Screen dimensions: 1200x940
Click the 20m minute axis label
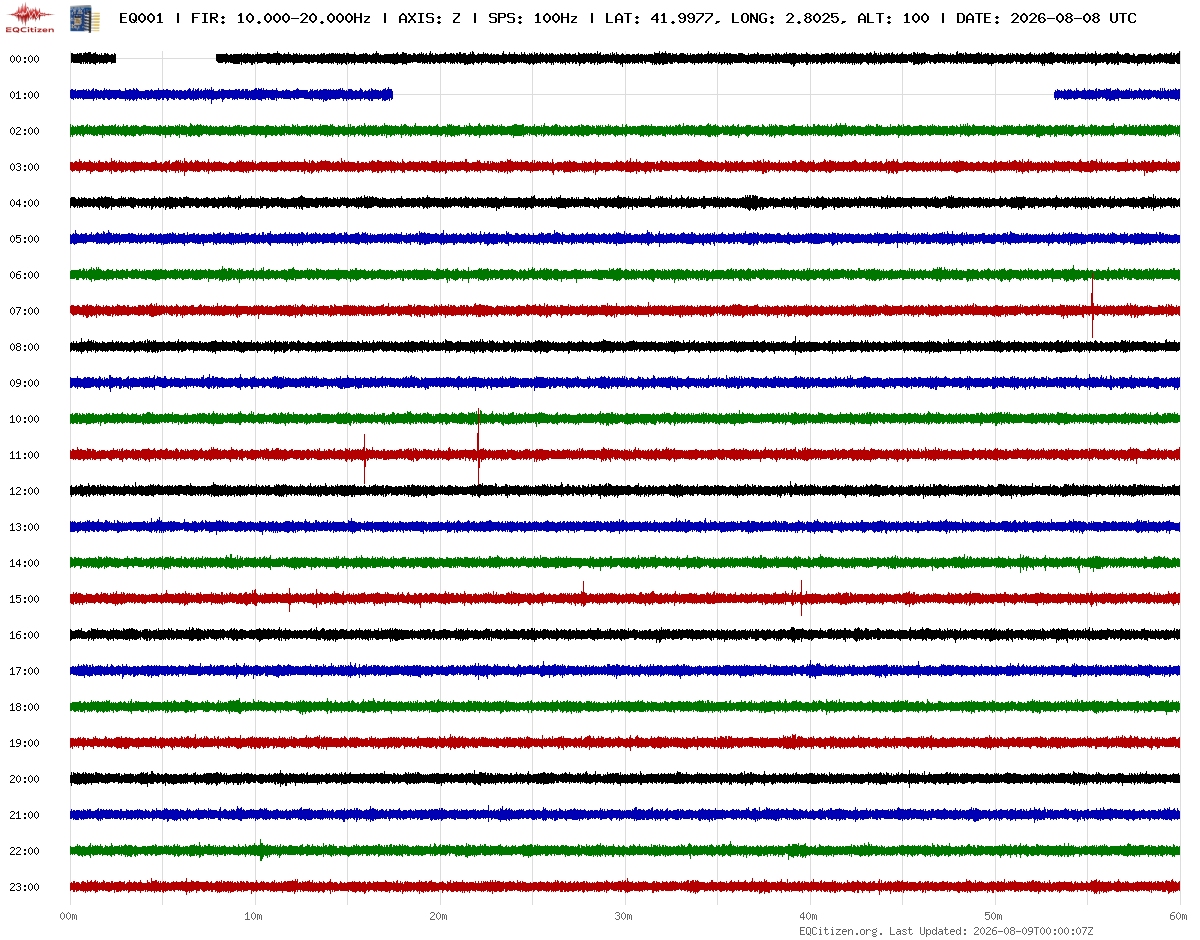pos(439,916)
